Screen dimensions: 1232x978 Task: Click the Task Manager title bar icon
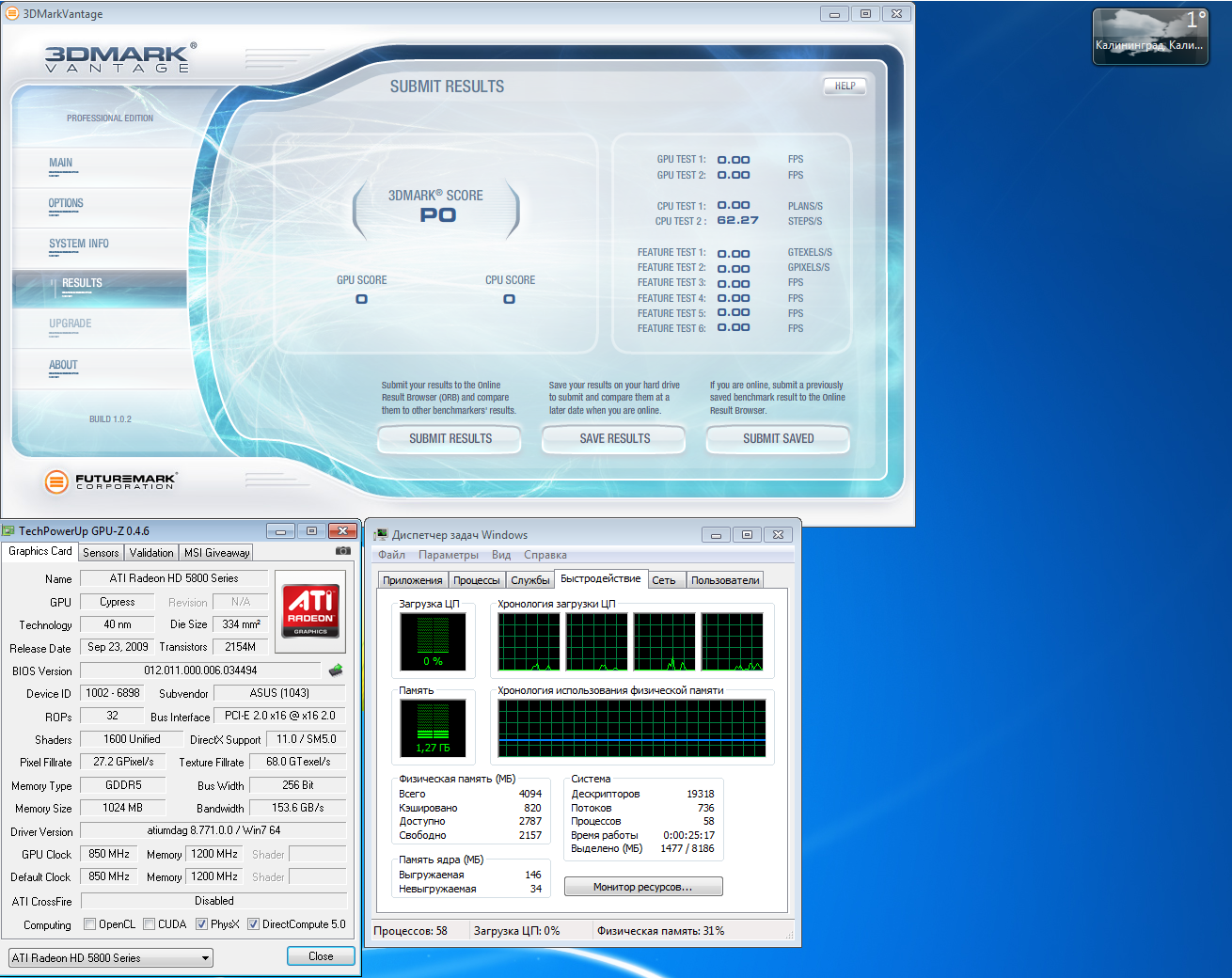tap(381, 534)
